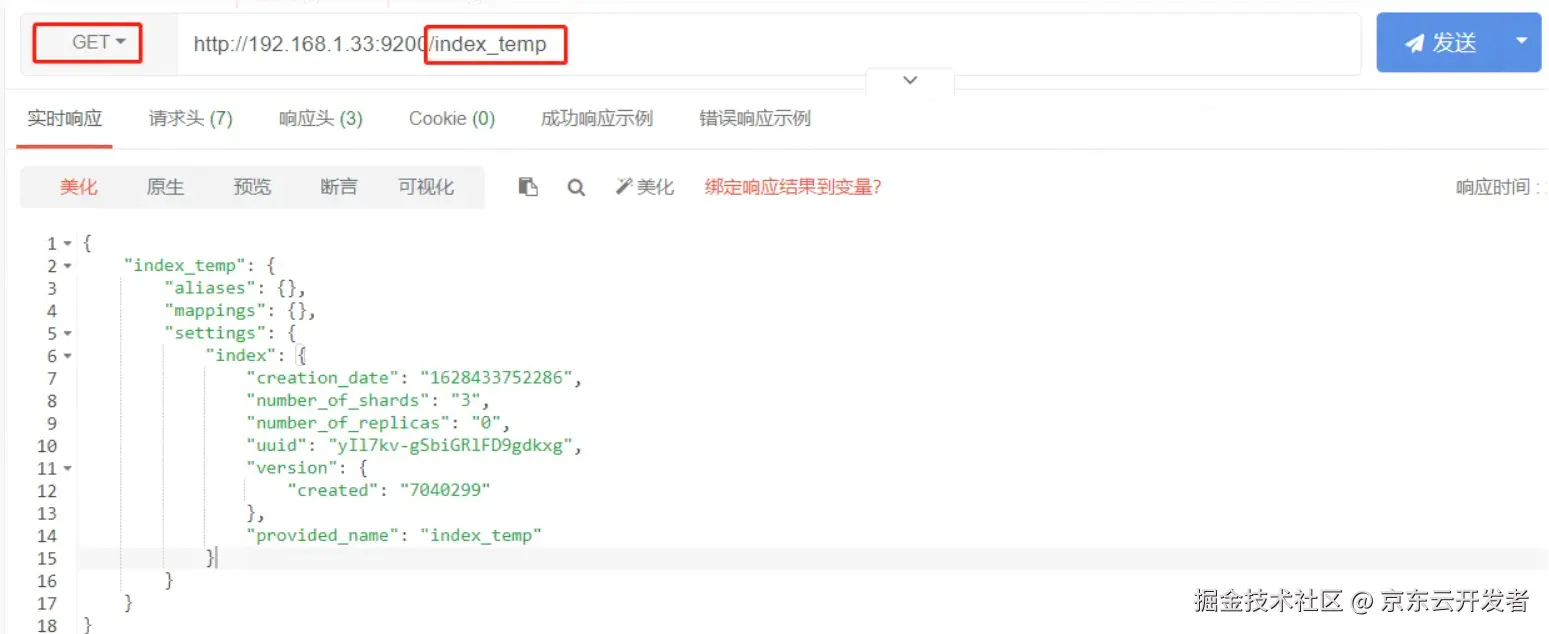Click the "number_of_shards": "3" line
Viewport: 1549px width, 634px height.
pyautogui.click(x=367, y=401)
